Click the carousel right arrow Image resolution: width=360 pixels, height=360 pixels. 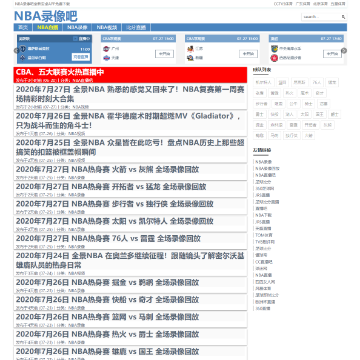point(344,51)
